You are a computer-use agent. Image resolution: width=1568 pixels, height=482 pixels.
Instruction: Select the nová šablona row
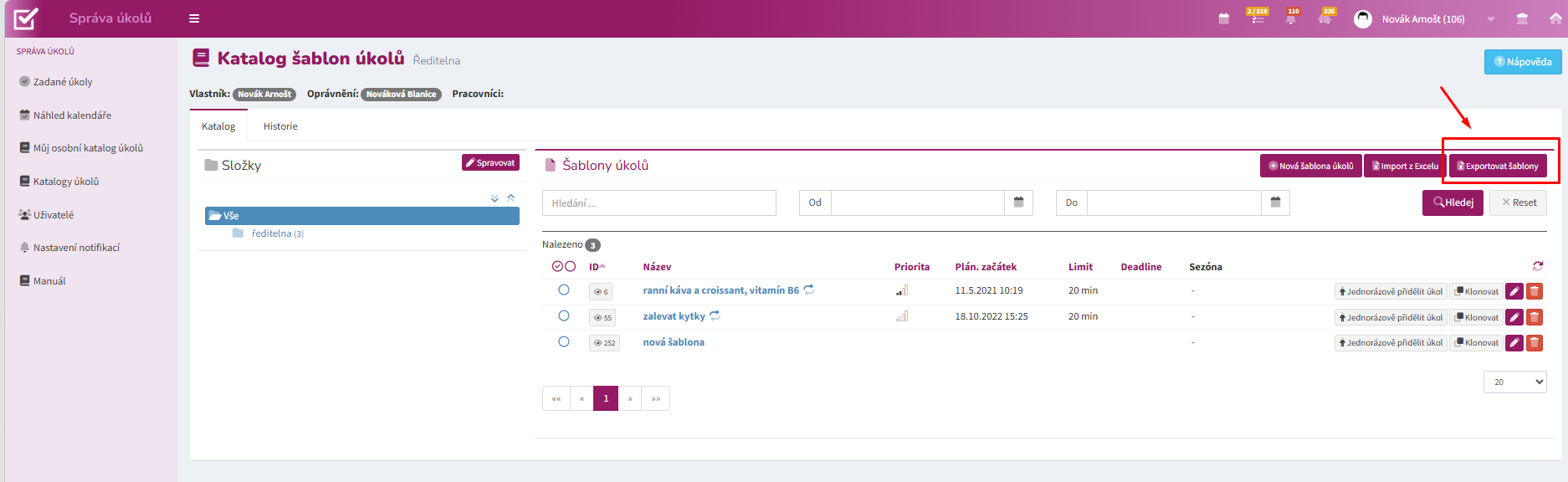564,341
